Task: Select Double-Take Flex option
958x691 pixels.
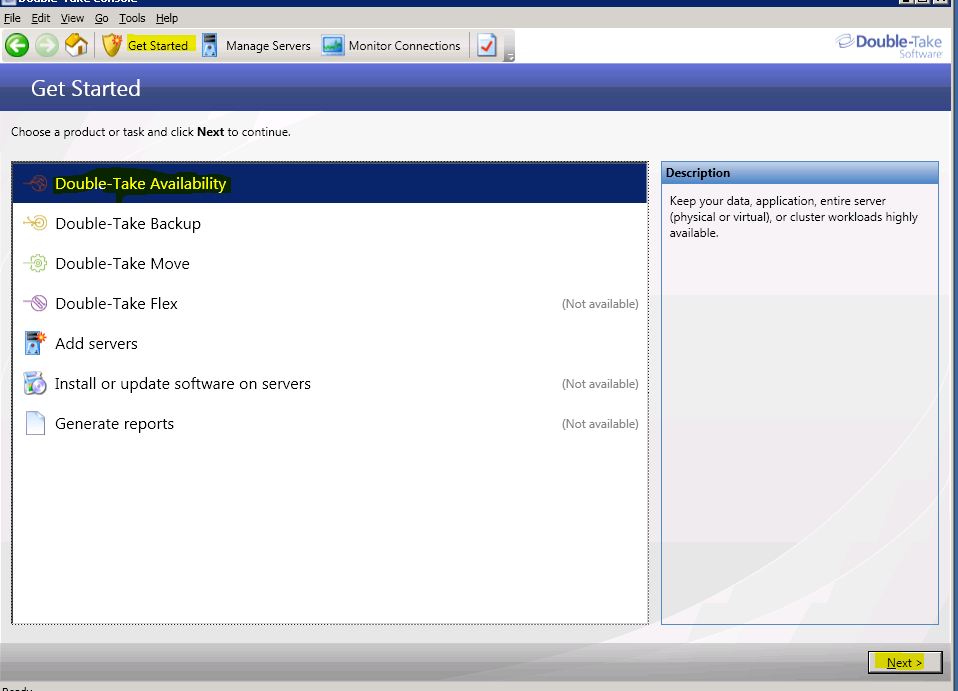Action: tap(330, 304)
